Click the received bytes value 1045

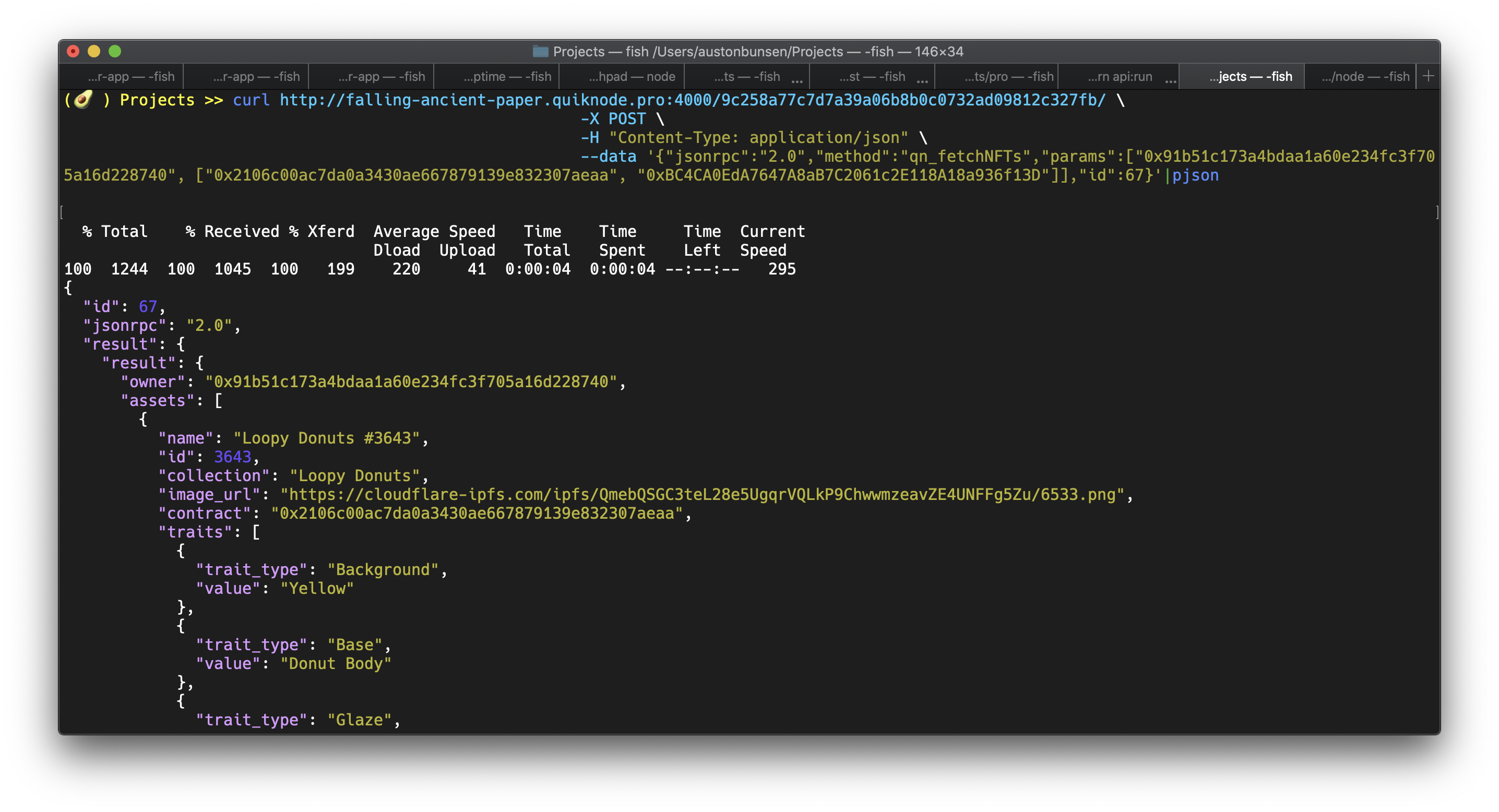click(233, 269)
